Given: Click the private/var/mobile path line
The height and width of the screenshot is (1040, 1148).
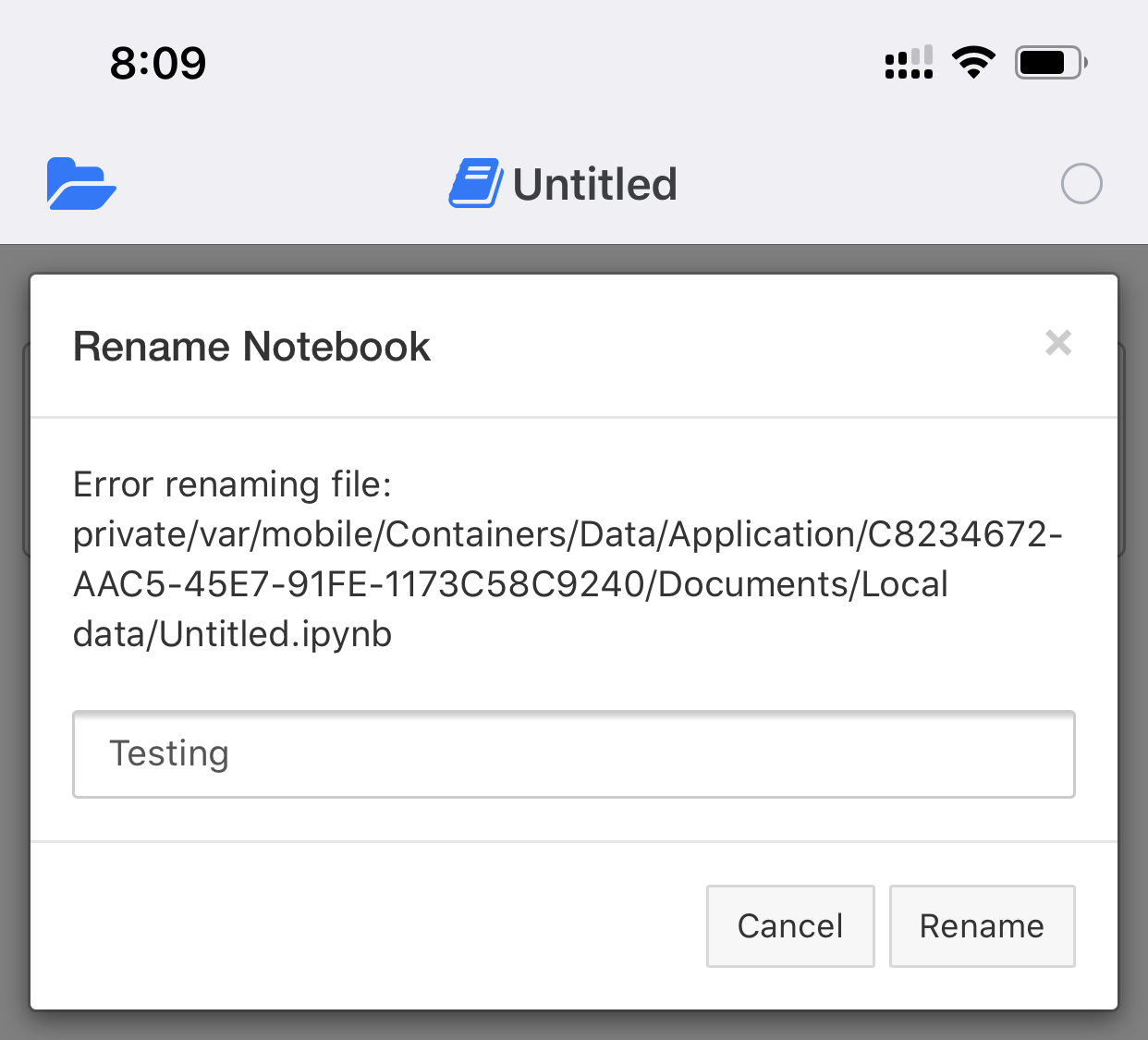Looking at the screenshot, I should (x=568, y=534).
